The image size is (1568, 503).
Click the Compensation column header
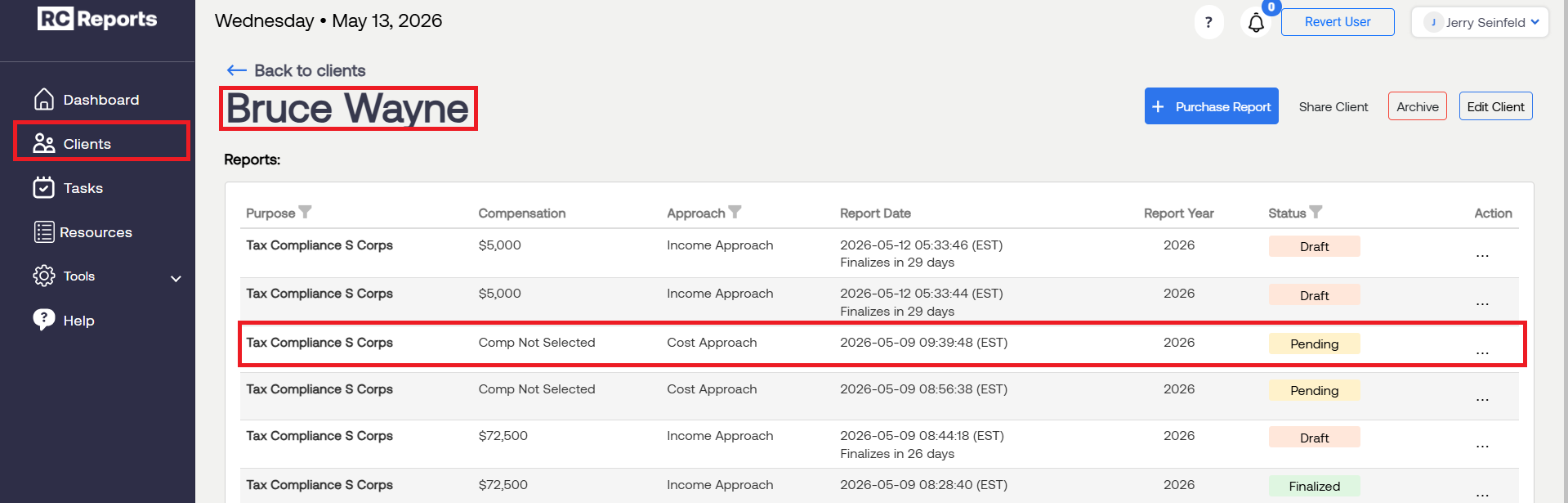[521, 213]
